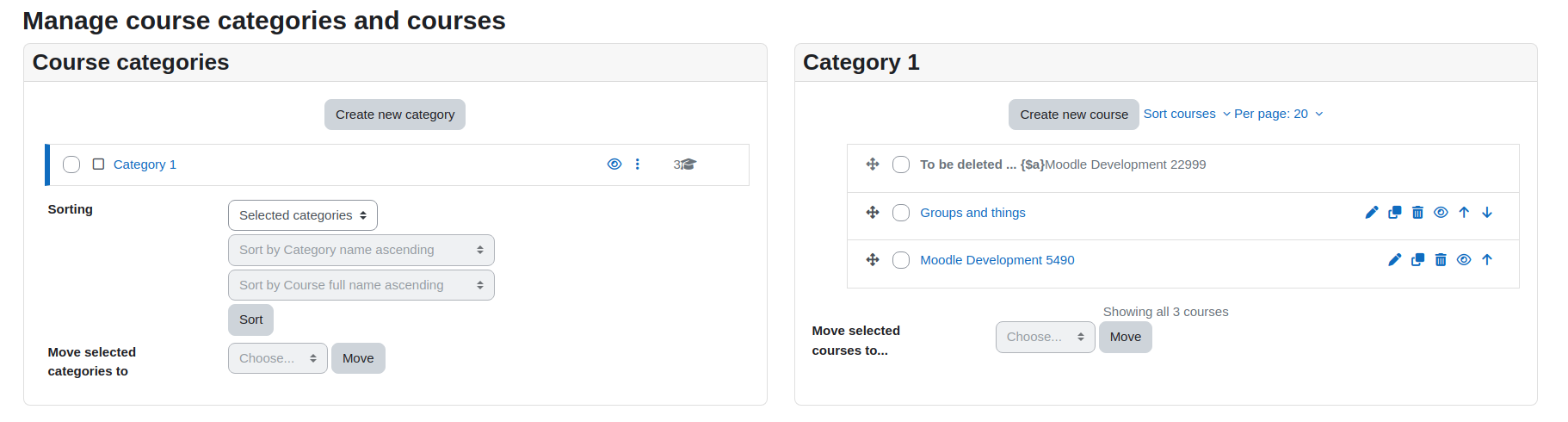Image resolution: width=1568 pixels, height=422 pixels.
Task: Expand Sort by Course full name dropdown
Action: pyautogui.click(x=361, y=285)
